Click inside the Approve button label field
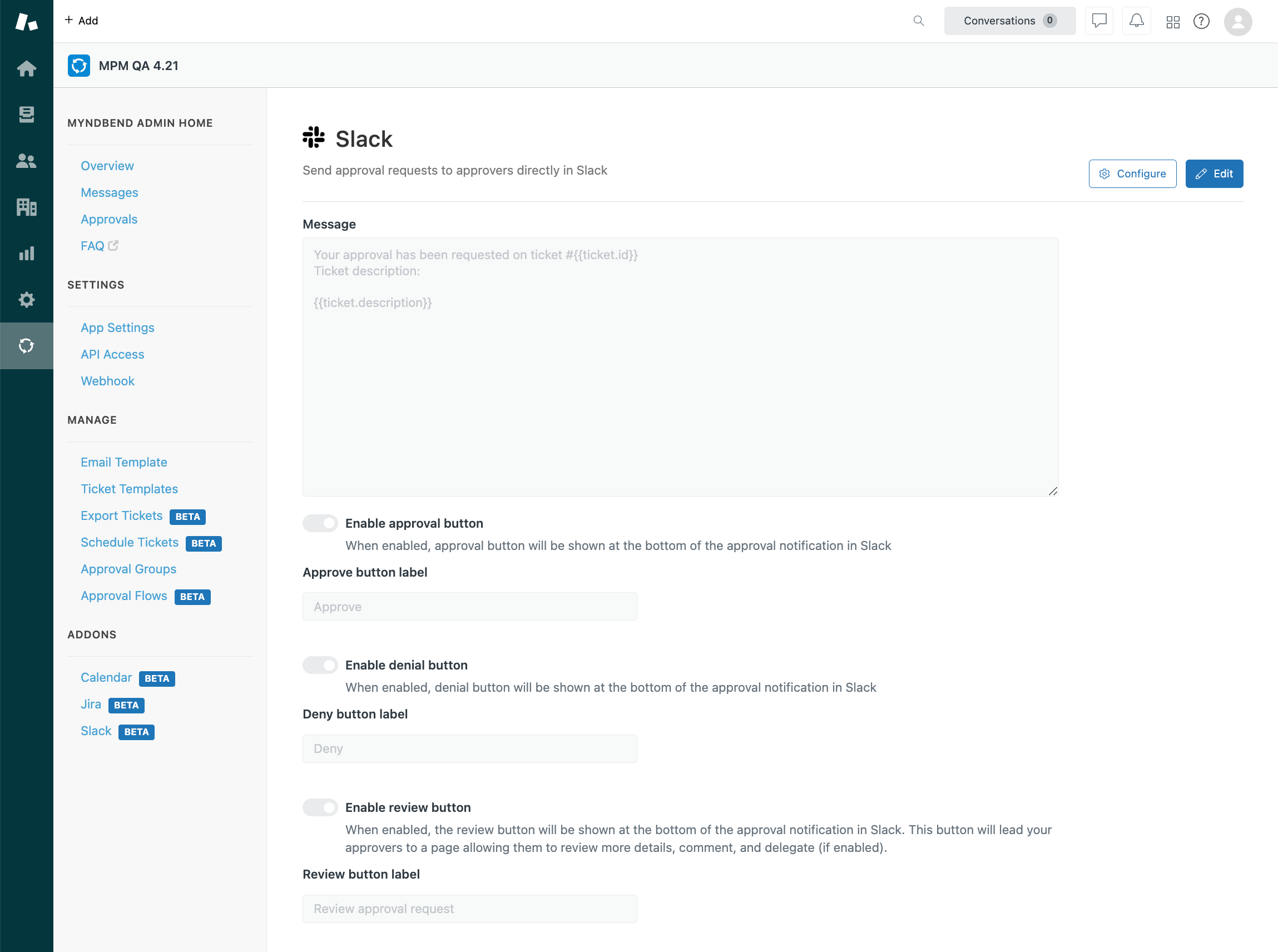 pyautogui.click(x=469, y=606)
